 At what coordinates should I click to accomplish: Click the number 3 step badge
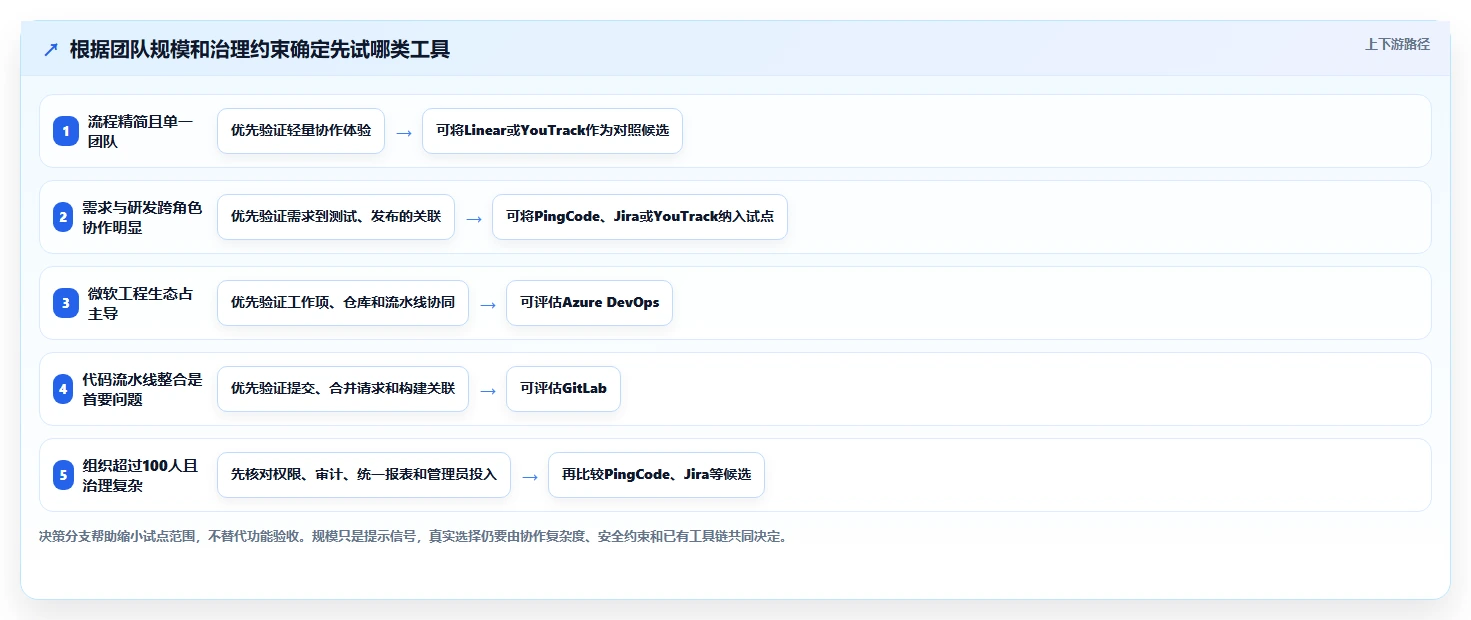[x=64, y=303]
